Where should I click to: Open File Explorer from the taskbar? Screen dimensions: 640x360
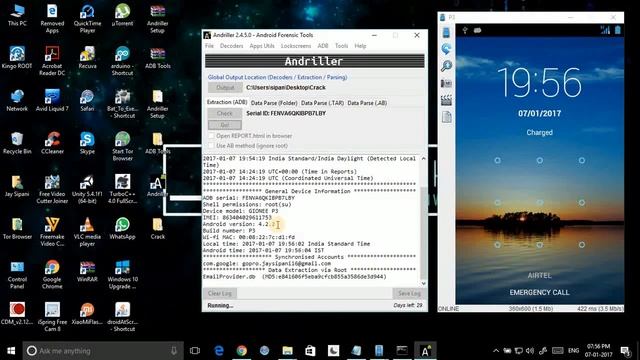coord(287,351)
